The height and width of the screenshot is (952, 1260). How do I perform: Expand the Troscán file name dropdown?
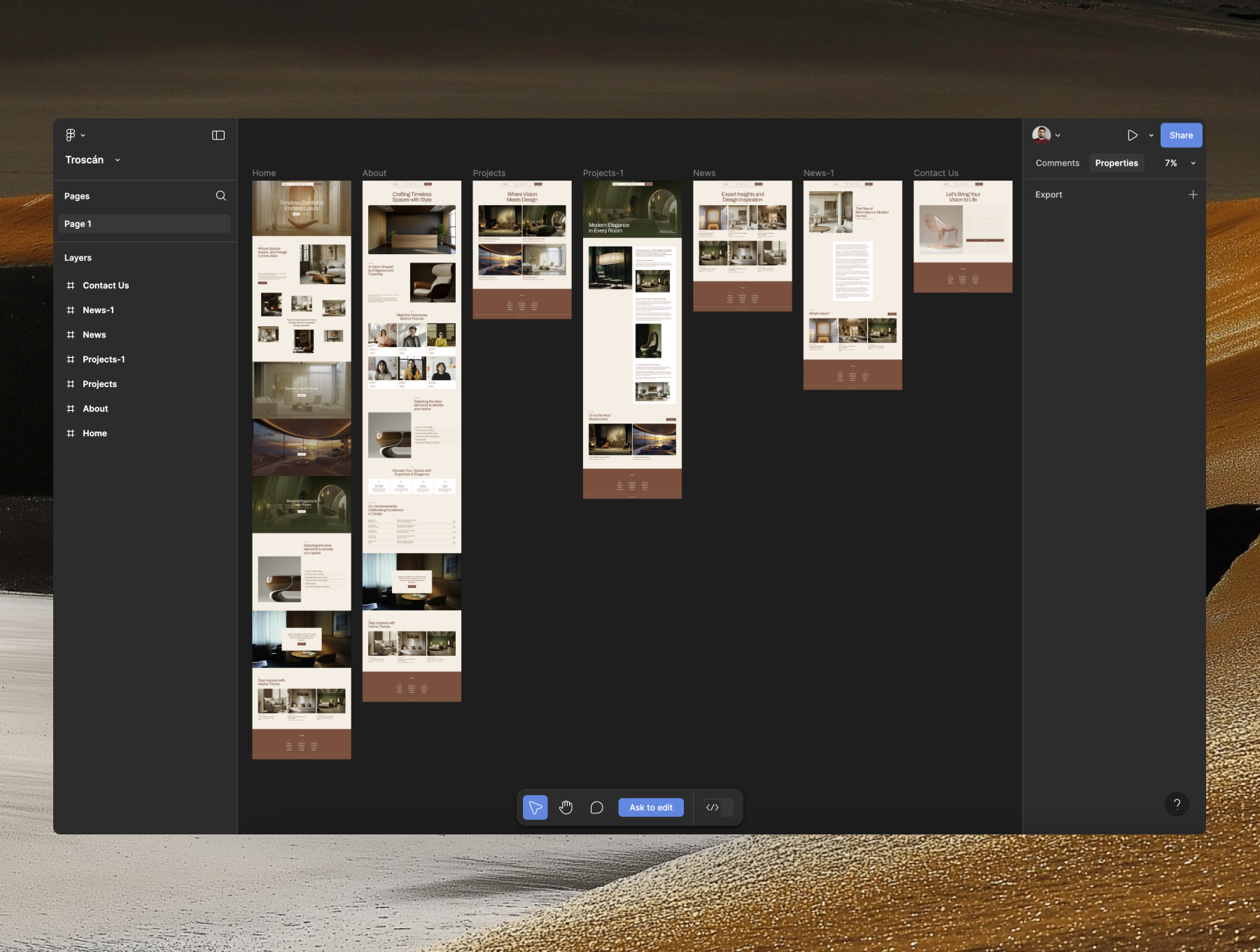point(118,160)
